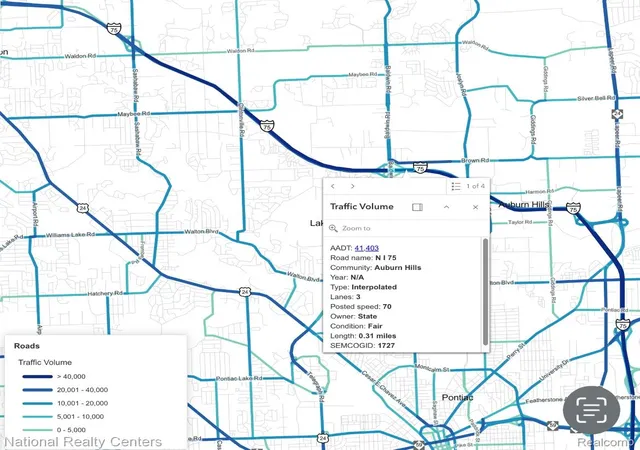Click the Joslyn Rd label

(x=461, y=85)
